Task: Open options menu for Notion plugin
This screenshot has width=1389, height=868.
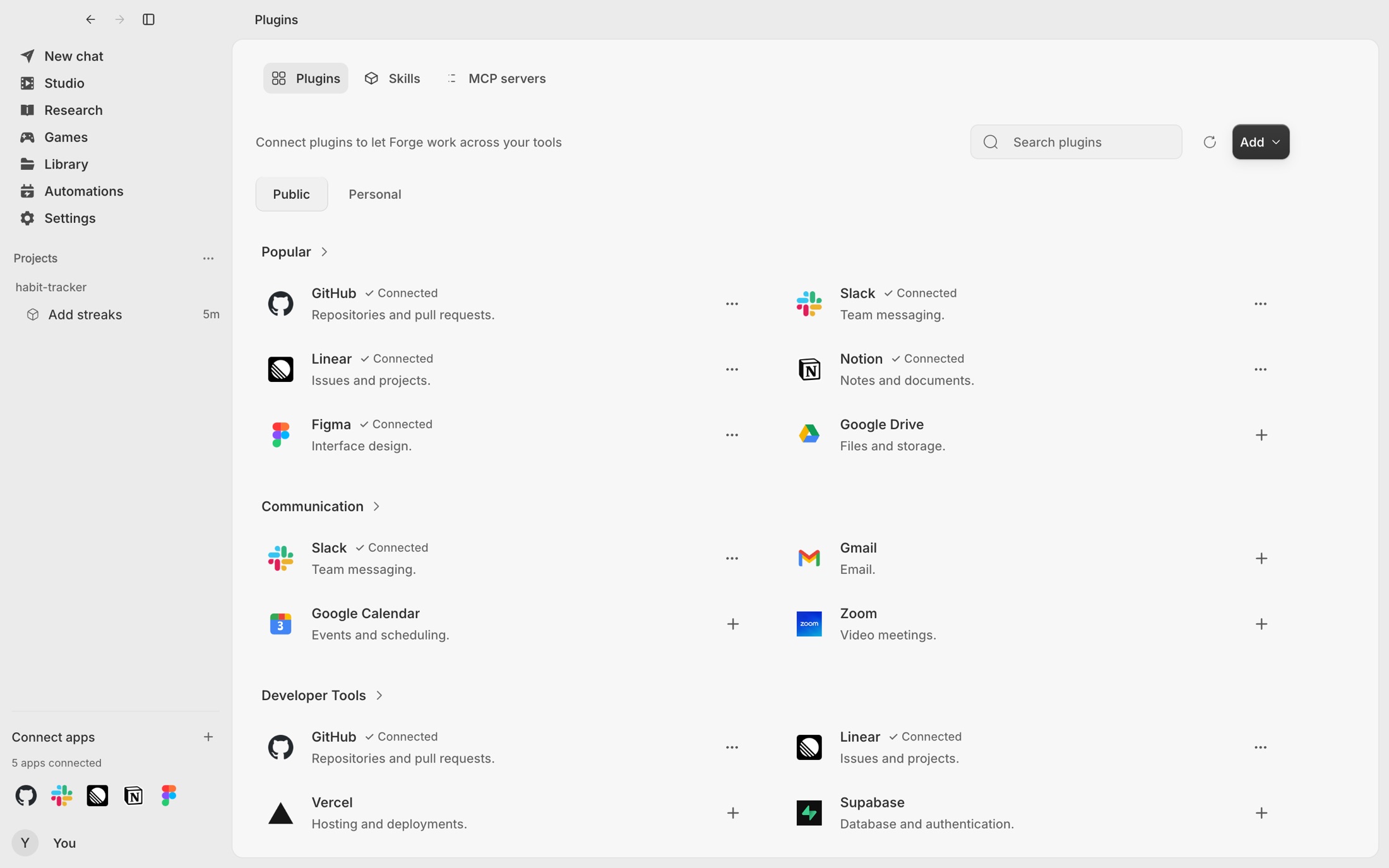Action: pos(1260,370)
